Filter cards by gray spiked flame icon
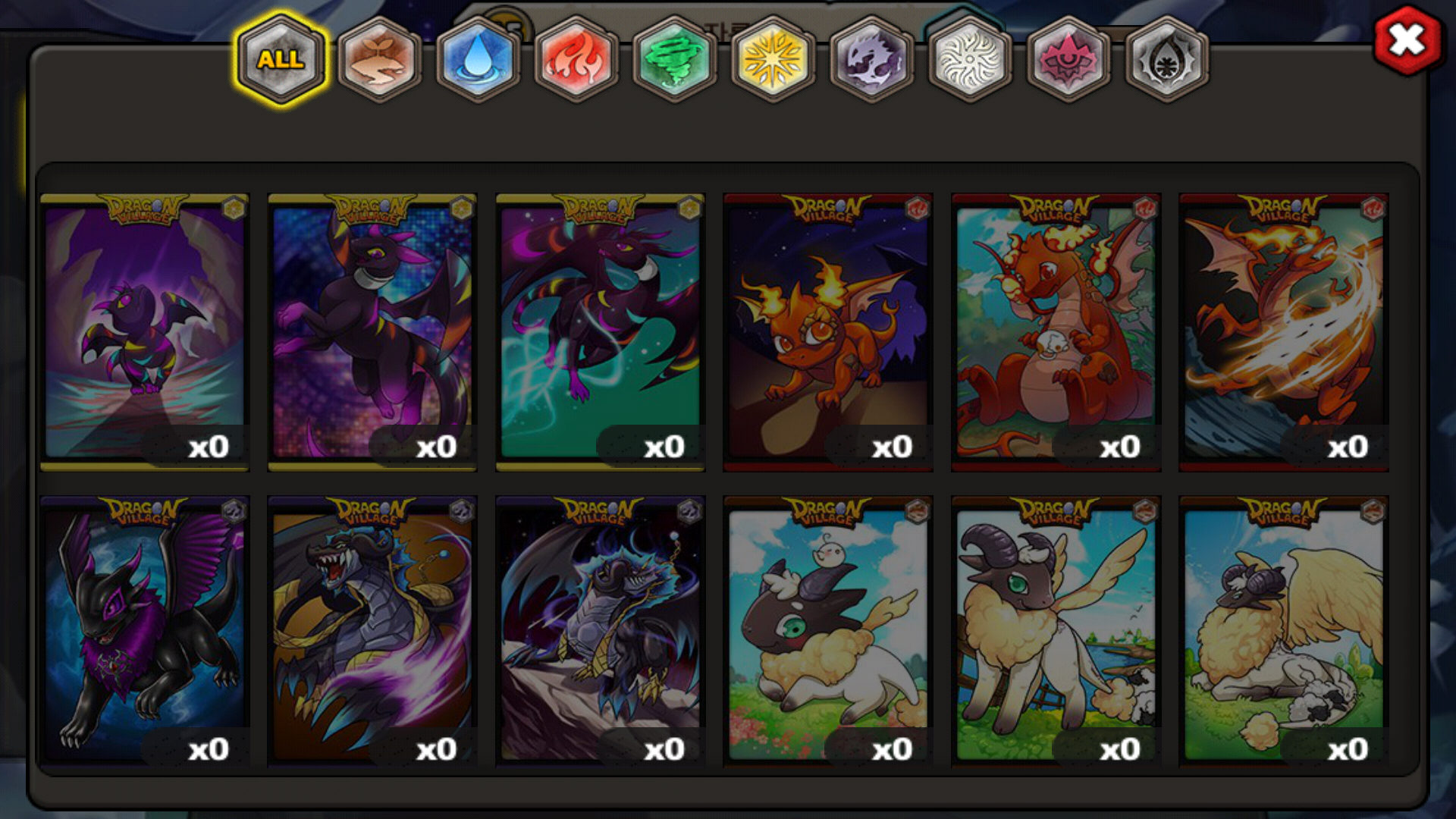1456x819 pixels. click(1166, 59)
